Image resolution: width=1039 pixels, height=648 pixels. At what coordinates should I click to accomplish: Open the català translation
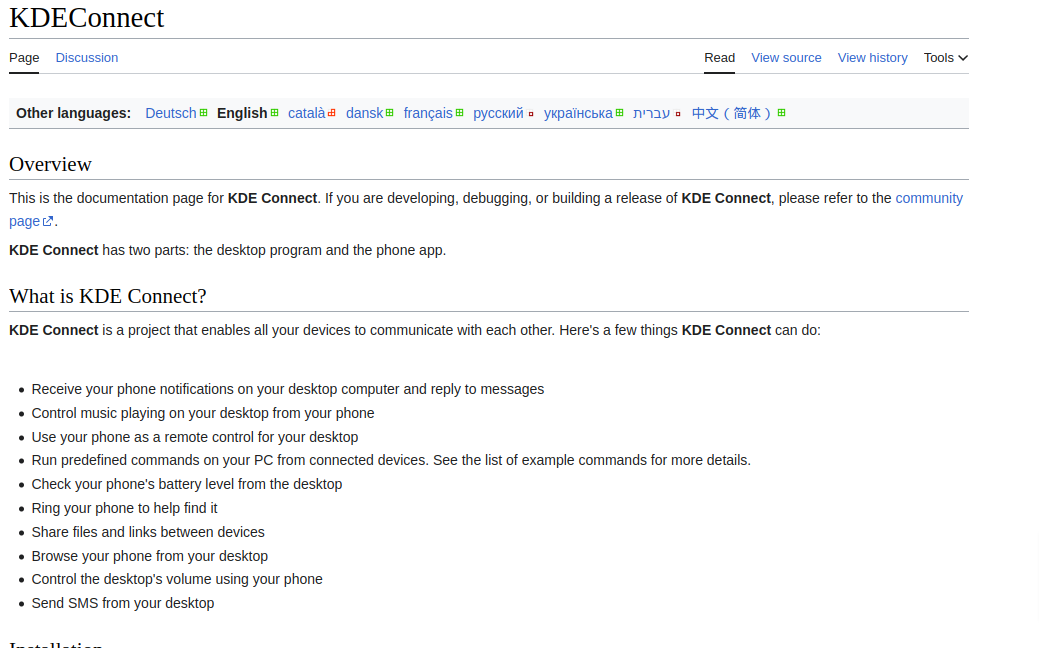307,113
